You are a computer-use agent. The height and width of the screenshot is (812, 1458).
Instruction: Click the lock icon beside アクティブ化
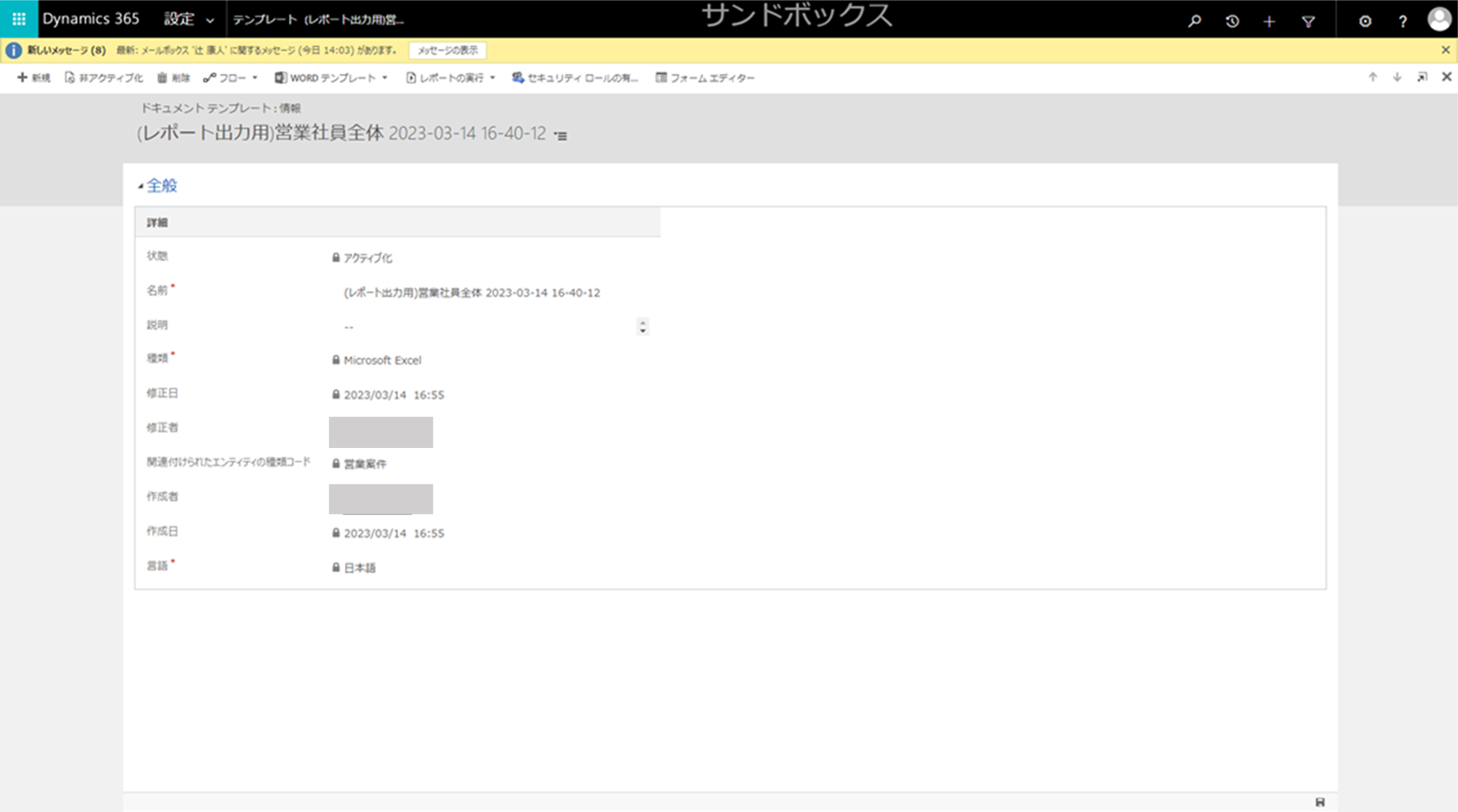point(336,258)
